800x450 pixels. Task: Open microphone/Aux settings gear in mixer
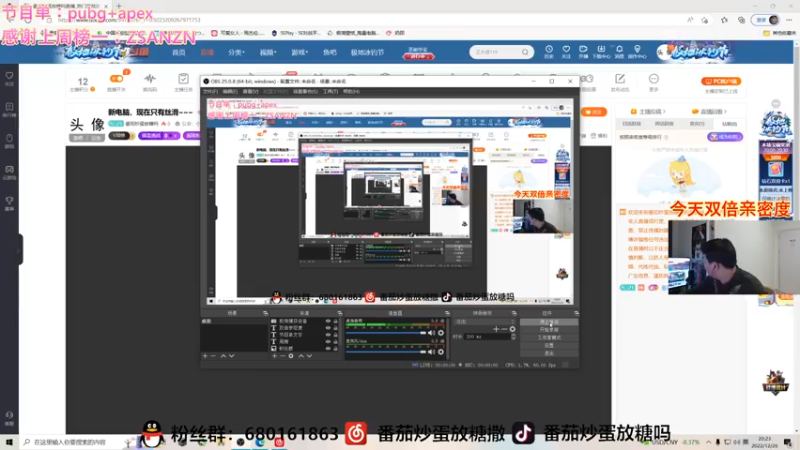pos(441,352)
